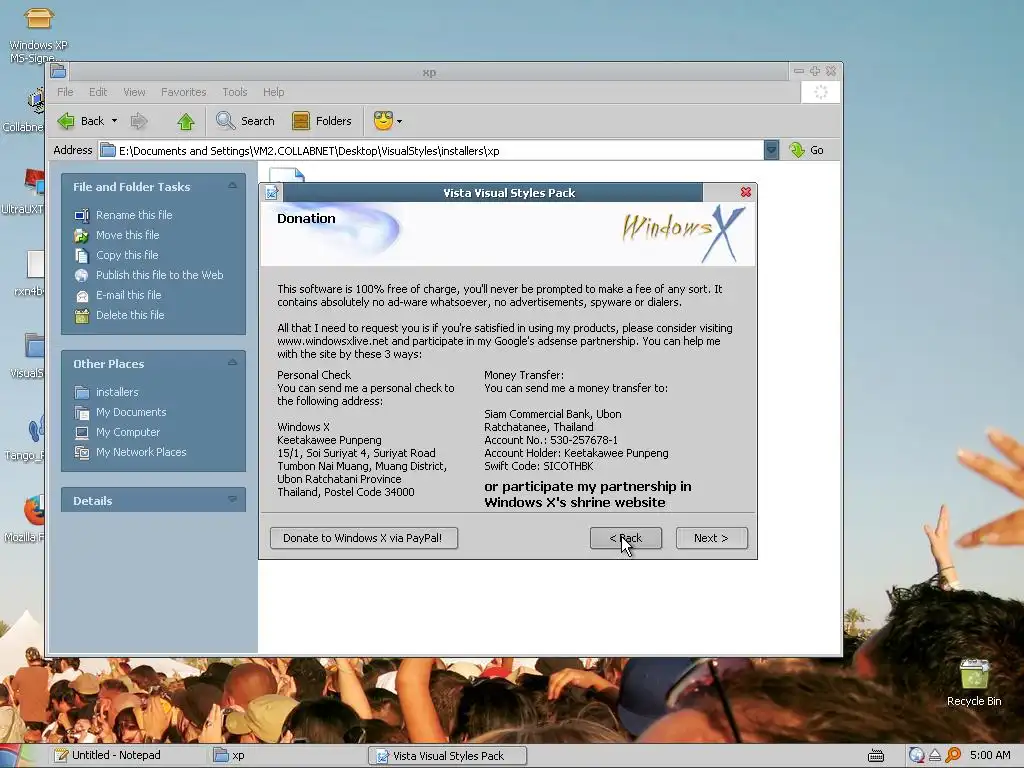Click the on-screen keyboard tray icon
This screenshot has width=1024, height=768.
(x=876, y=756)
